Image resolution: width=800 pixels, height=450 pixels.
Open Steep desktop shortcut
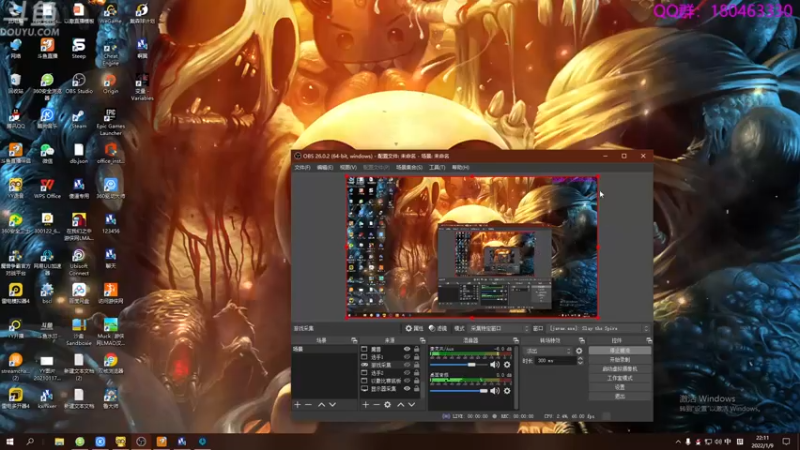(x=79, y=48)
